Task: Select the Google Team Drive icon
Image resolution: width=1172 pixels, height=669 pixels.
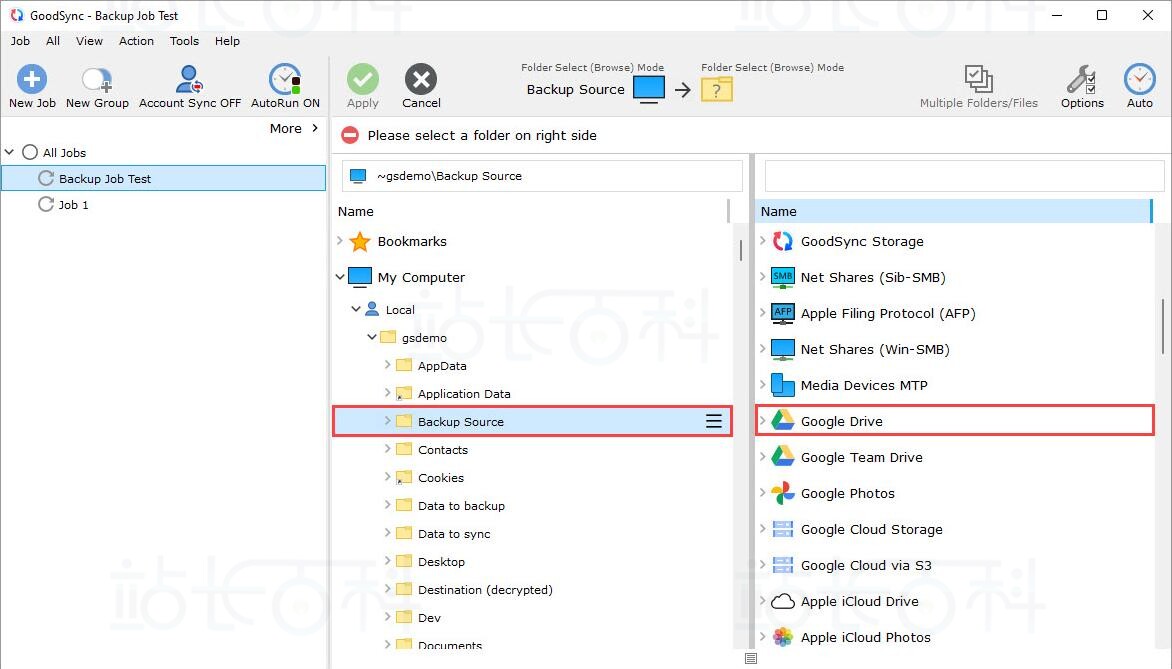Action: (x=783, y=457)
